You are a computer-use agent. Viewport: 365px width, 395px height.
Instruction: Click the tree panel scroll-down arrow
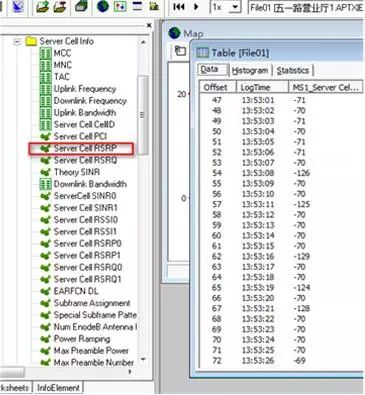click(143, 359)
